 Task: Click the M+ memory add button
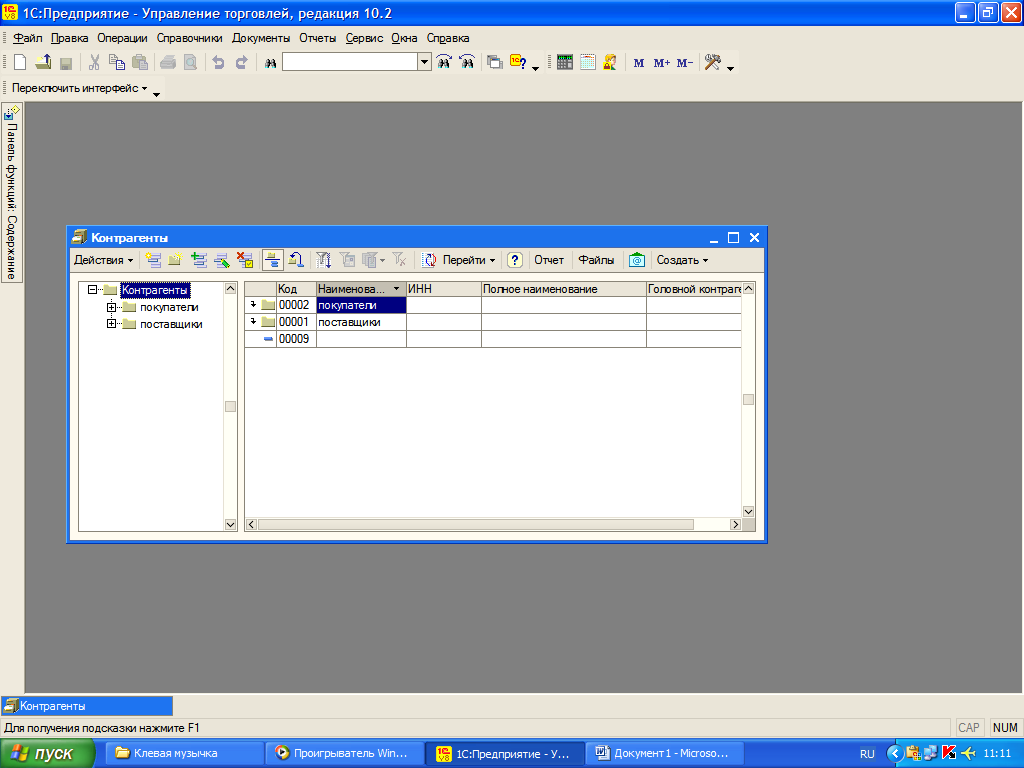(x=662, y=63)
